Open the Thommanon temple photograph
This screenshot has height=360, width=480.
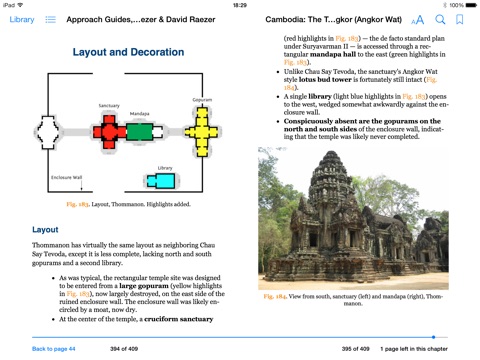pos(353,218)
